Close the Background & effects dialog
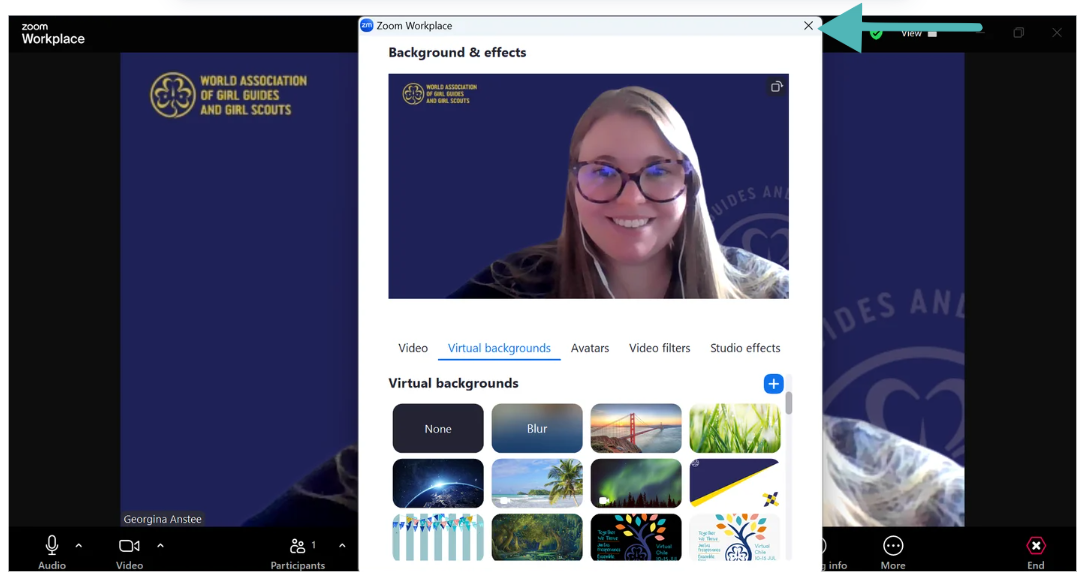 coord(808,26)
